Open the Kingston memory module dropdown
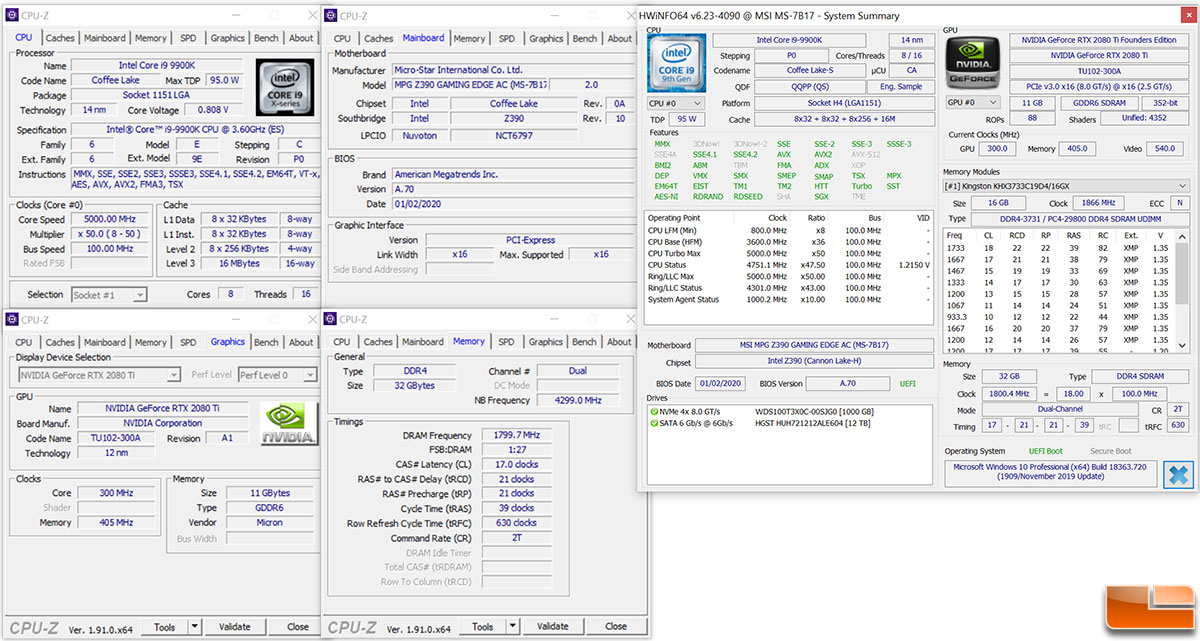This screenshot has height=641, width=1200. point(1067,186)
